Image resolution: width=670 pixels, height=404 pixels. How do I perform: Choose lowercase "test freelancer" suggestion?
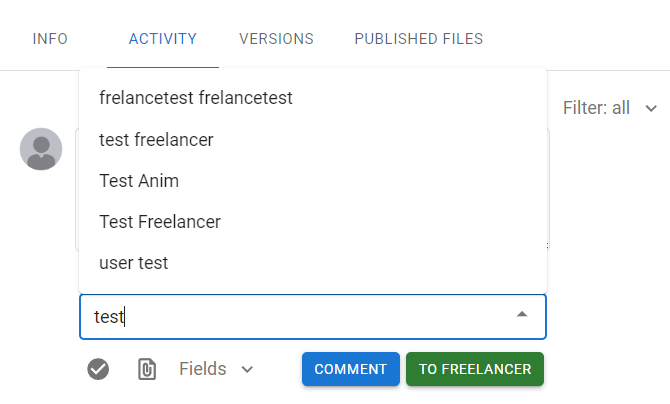pyautogui.click(x=156, y=140)
